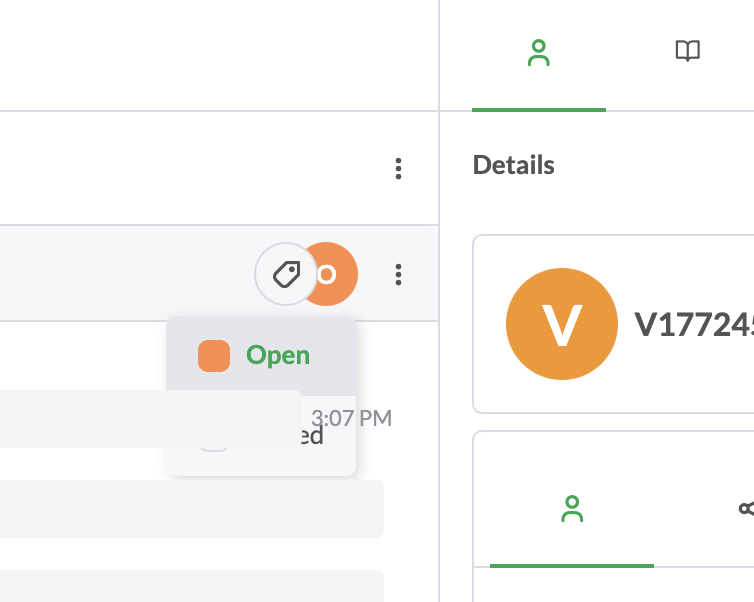Image resolution: width=754 pixels, height=602 pixels.
Task: Select the middle gray message bubble
Action: pos(190,509)
